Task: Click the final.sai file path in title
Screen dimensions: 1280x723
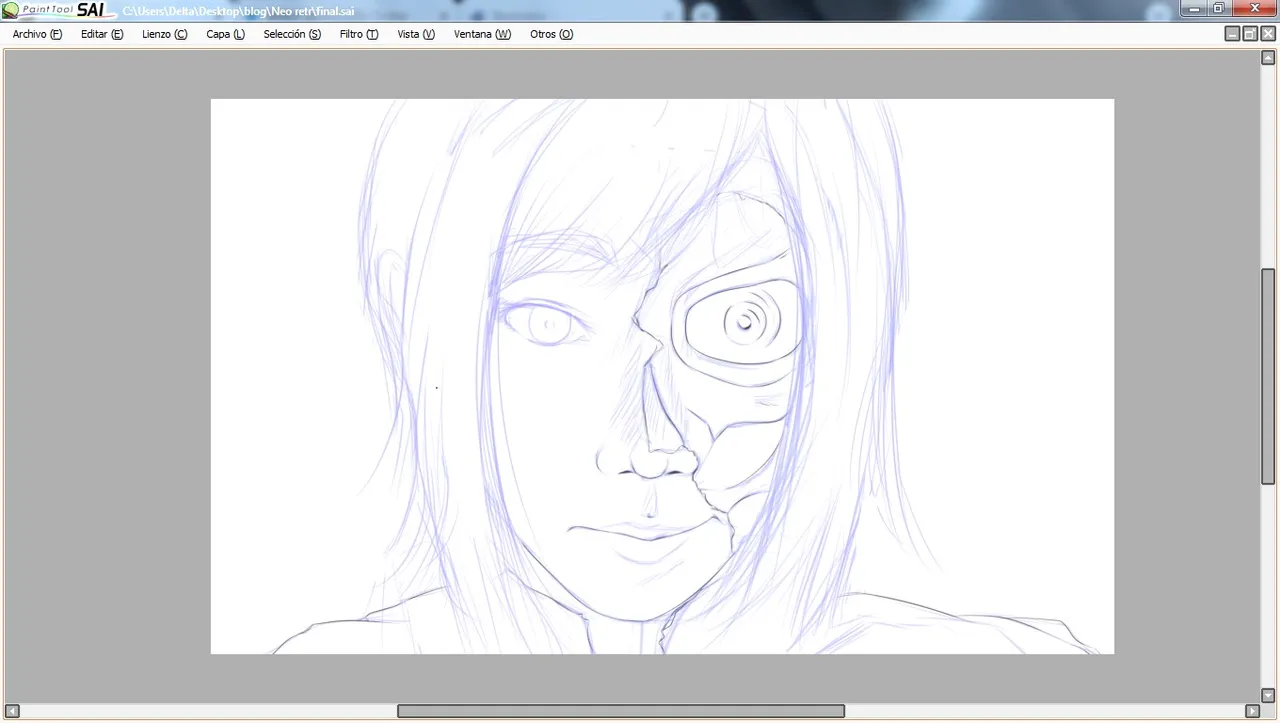Action: 238,12
